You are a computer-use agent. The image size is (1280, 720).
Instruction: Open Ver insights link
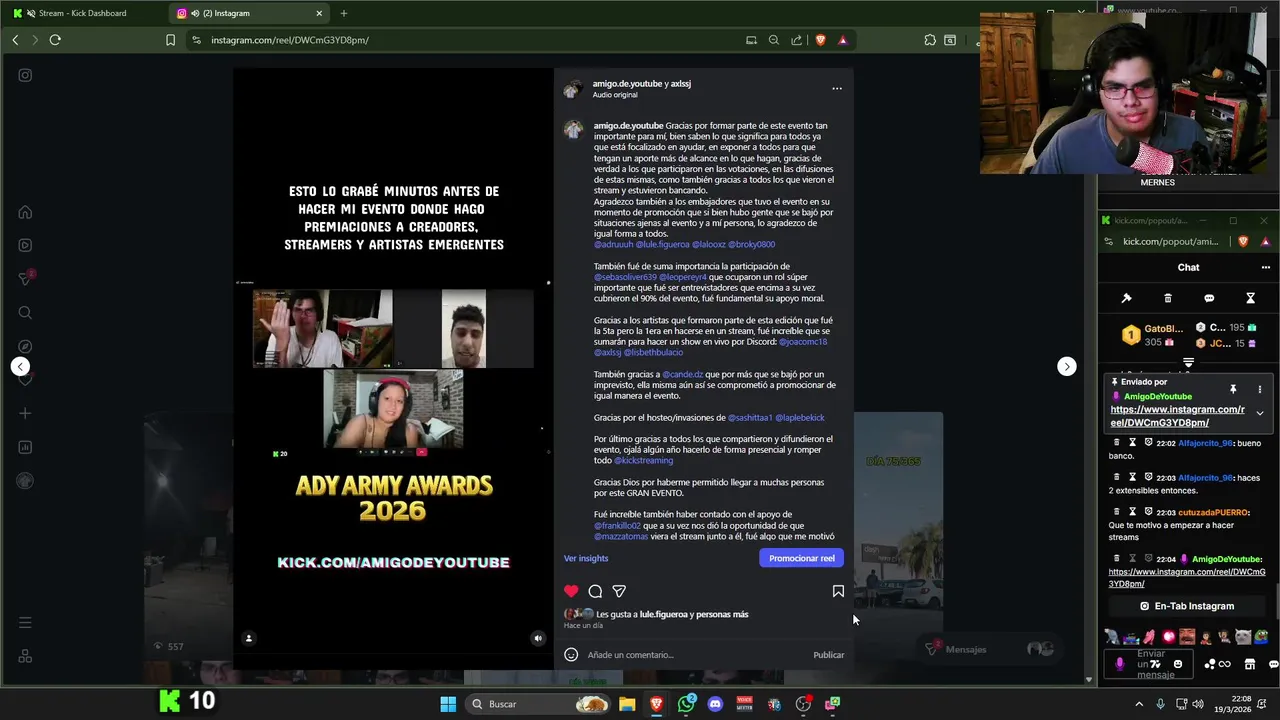click(x=586, y=558)
